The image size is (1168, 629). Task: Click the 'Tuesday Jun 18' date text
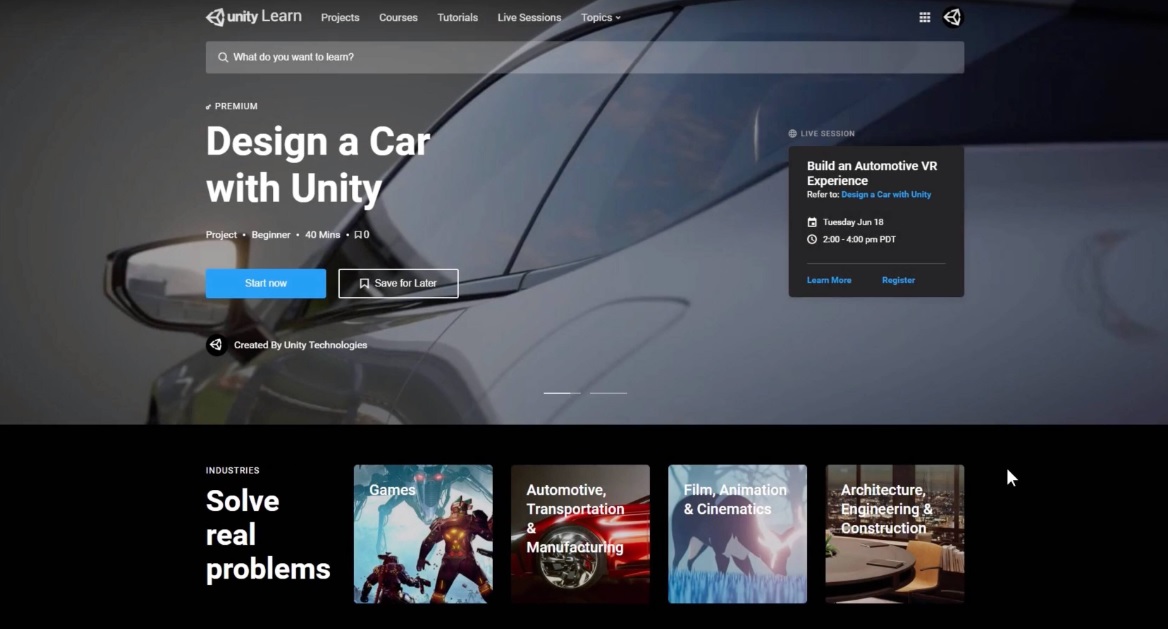click(853, 222)
